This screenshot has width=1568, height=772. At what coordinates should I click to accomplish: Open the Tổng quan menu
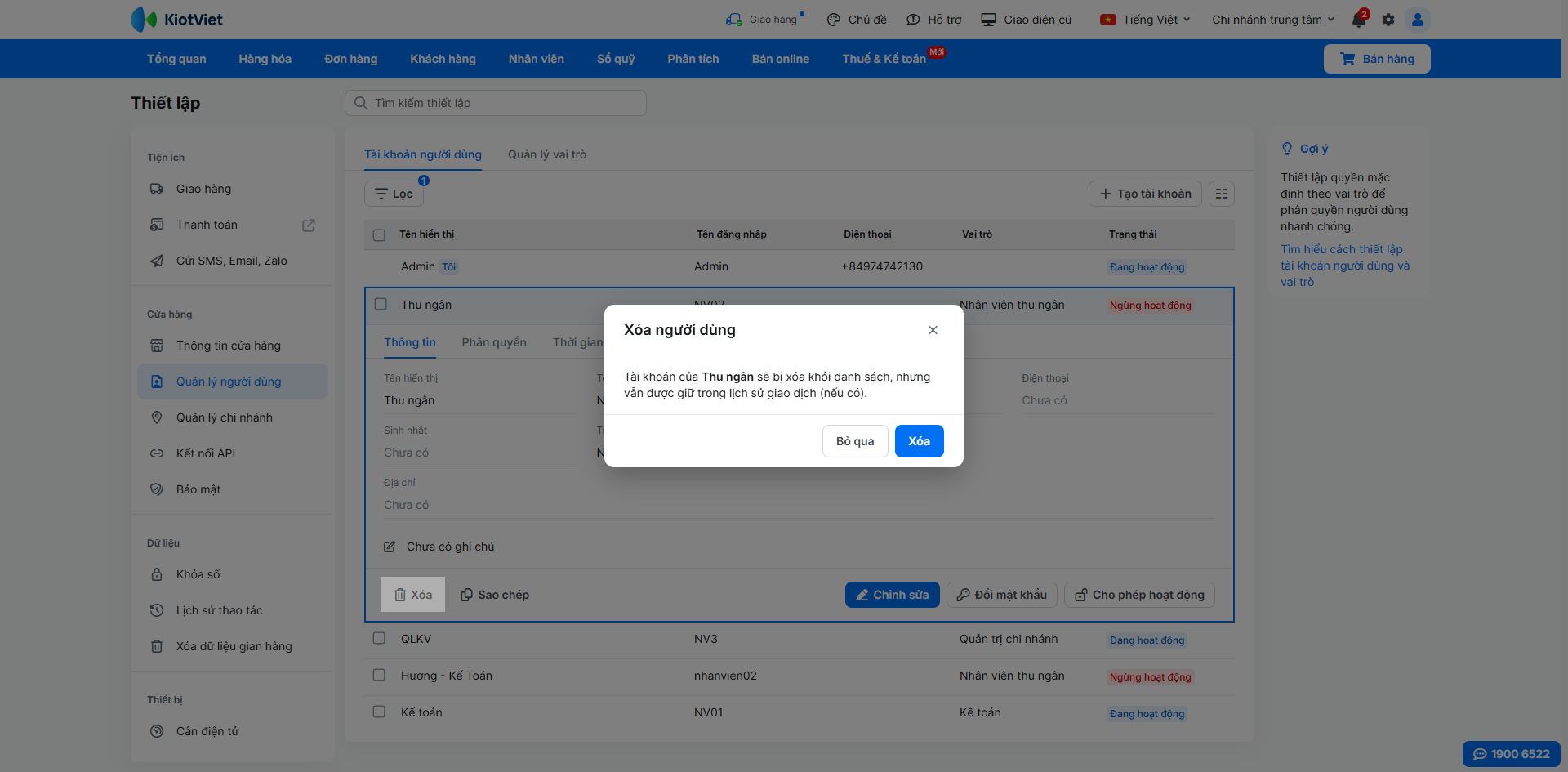coord(176,59)
